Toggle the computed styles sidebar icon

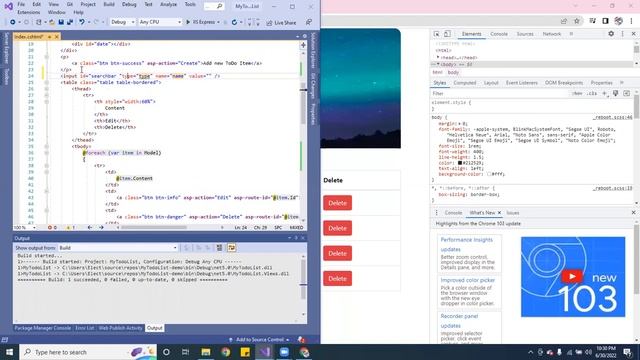point(627,93)
